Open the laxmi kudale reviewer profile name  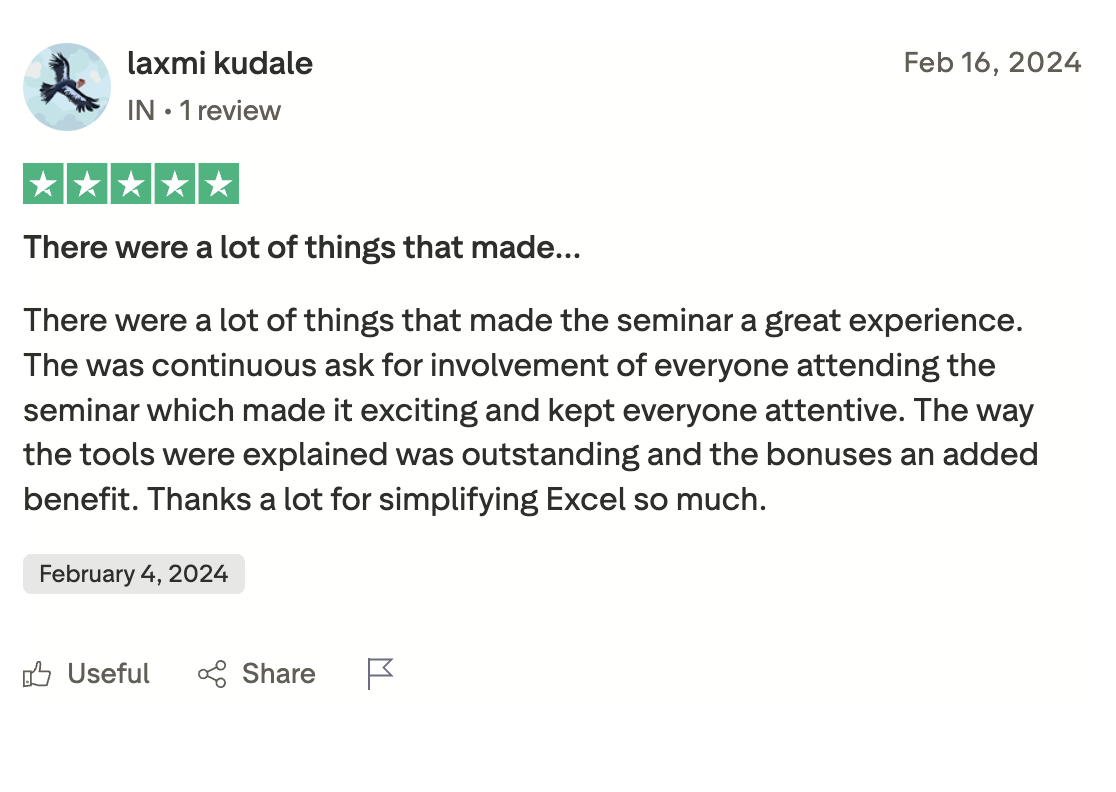[220, 64]
